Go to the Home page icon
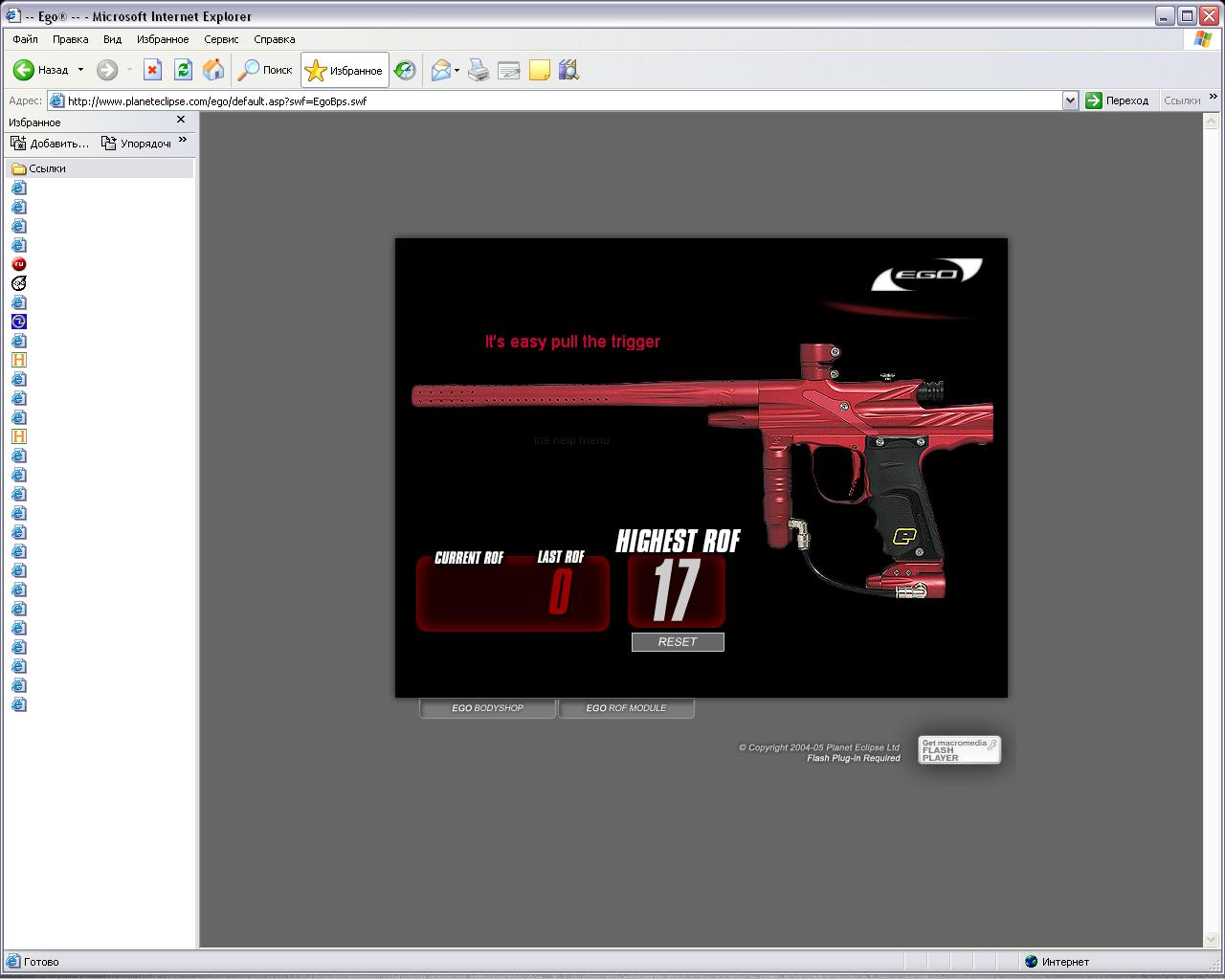Viewport: 1225px width, 980px height. tap(213, 70)
